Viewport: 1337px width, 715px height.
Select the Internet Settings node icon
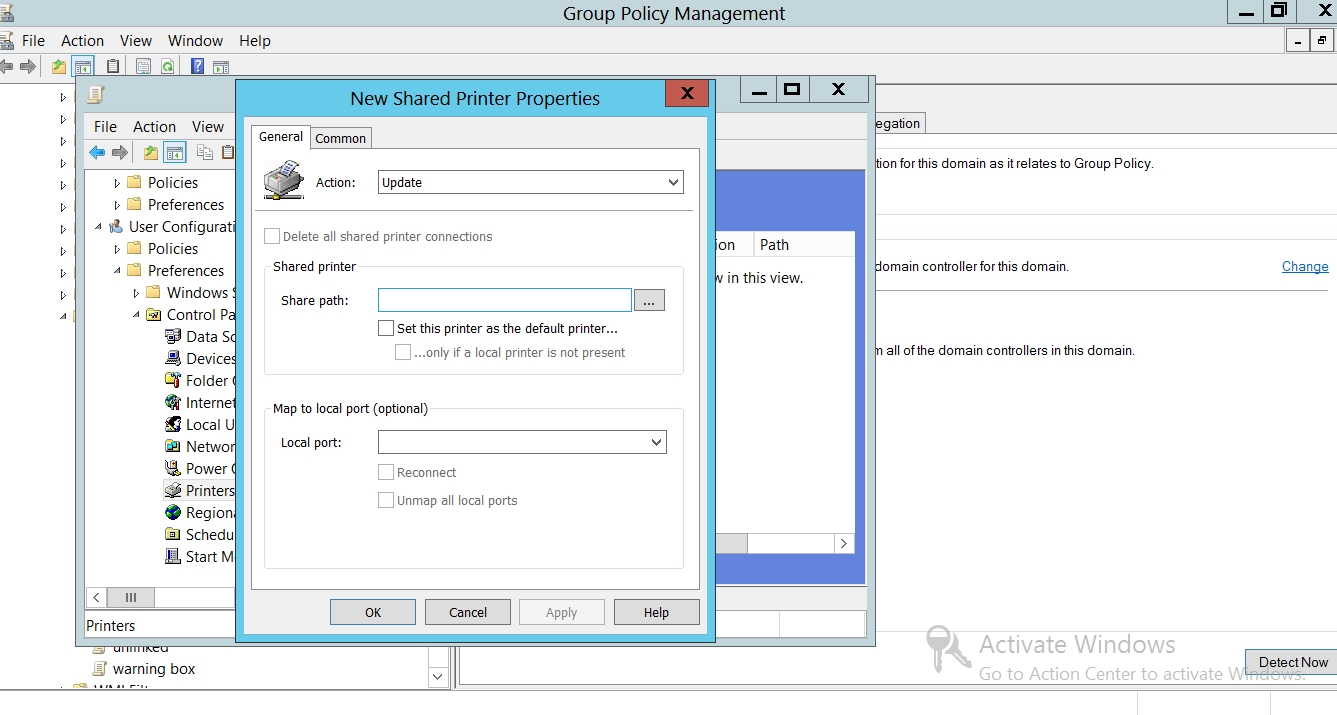[173, 402]
